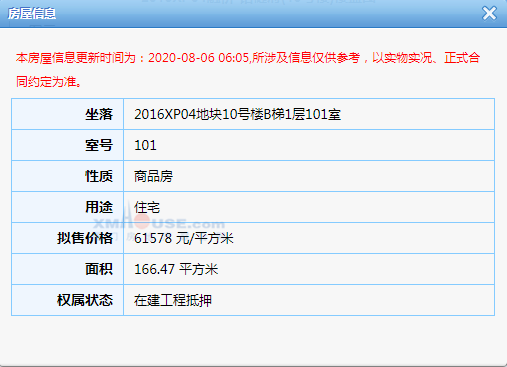Close the 房屋信息 dialog
507x367 pixels.
point(489,13)
